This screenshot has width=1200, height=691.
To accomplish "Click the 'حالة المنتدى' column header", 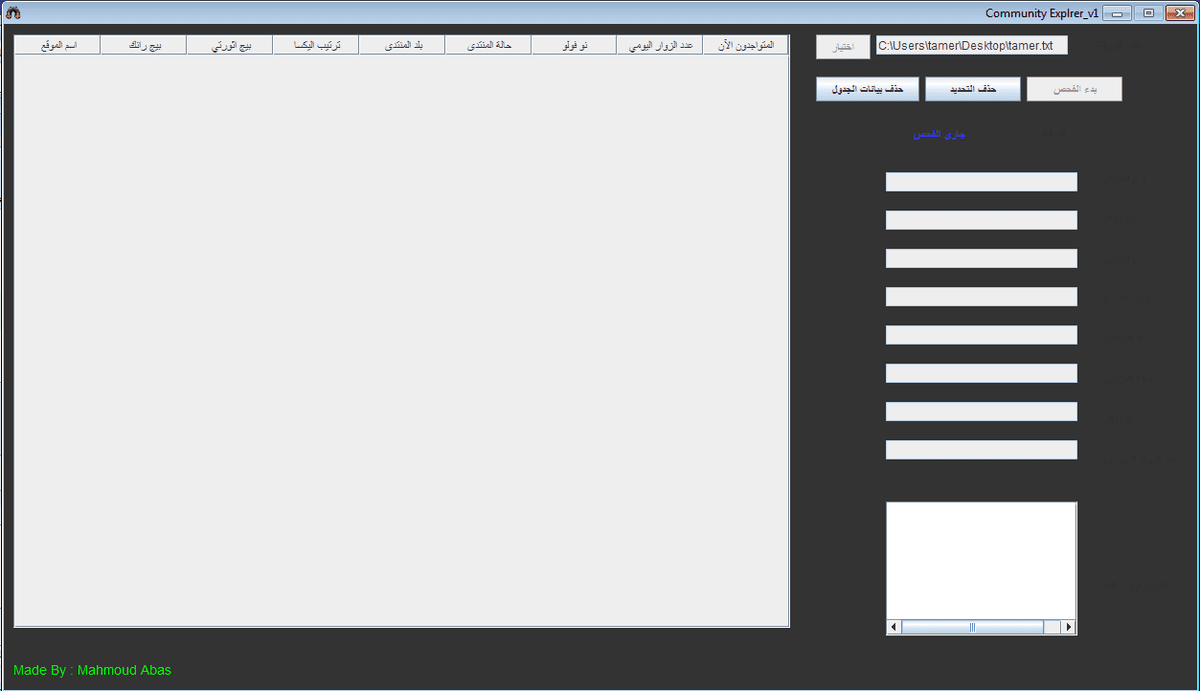I will [x=488, y=46].
